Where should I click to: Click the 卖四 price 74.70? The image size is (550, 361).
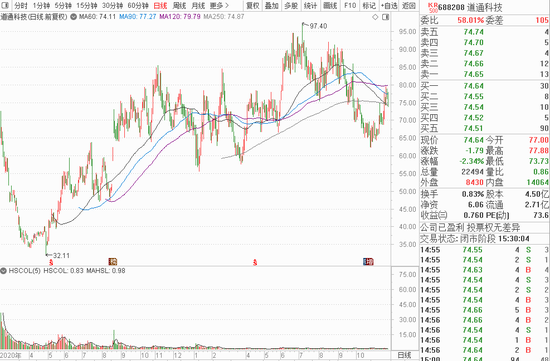point(474,42)
